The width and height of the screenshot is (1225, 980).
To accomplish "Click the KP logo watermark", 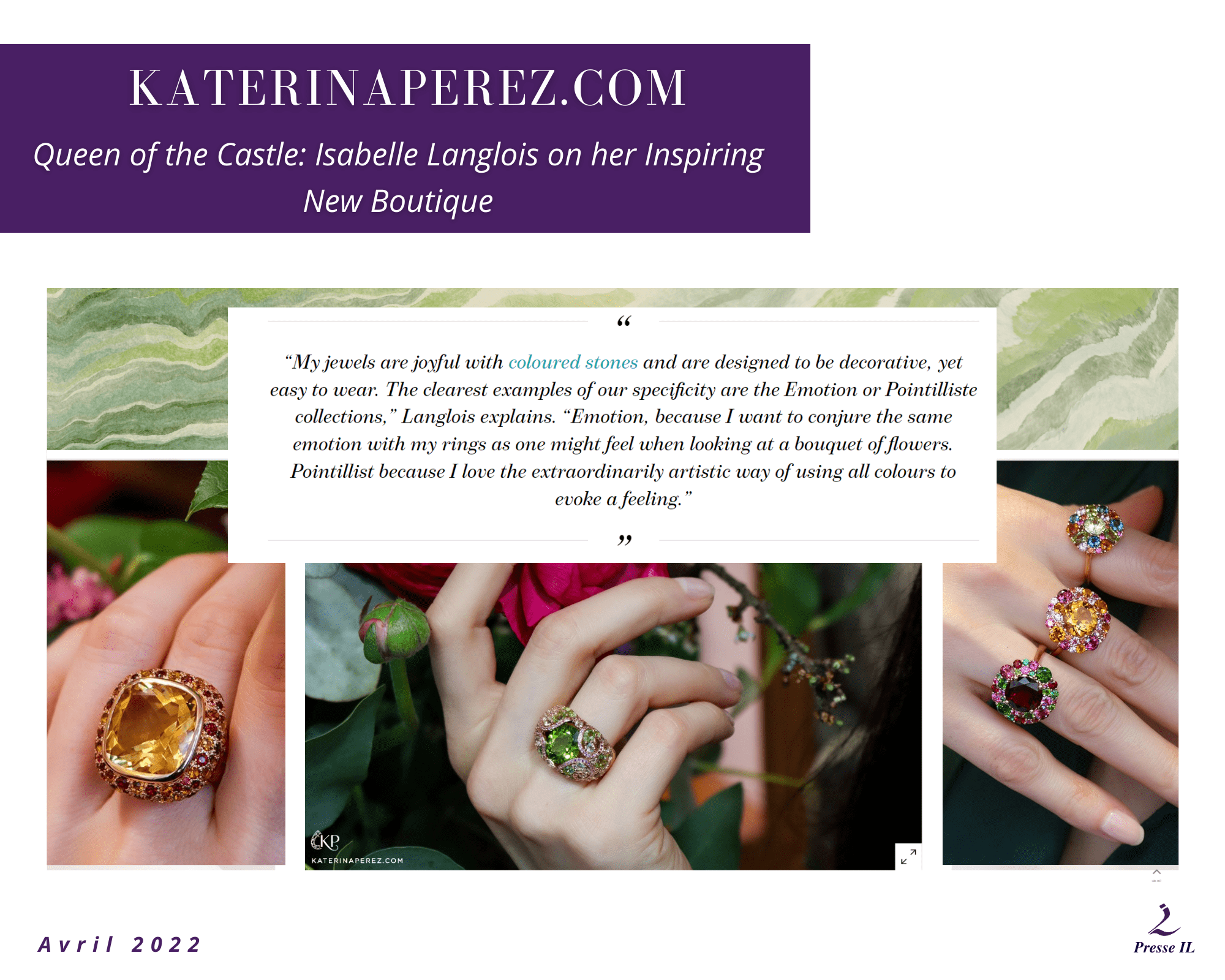I will (x=325, y=841).
